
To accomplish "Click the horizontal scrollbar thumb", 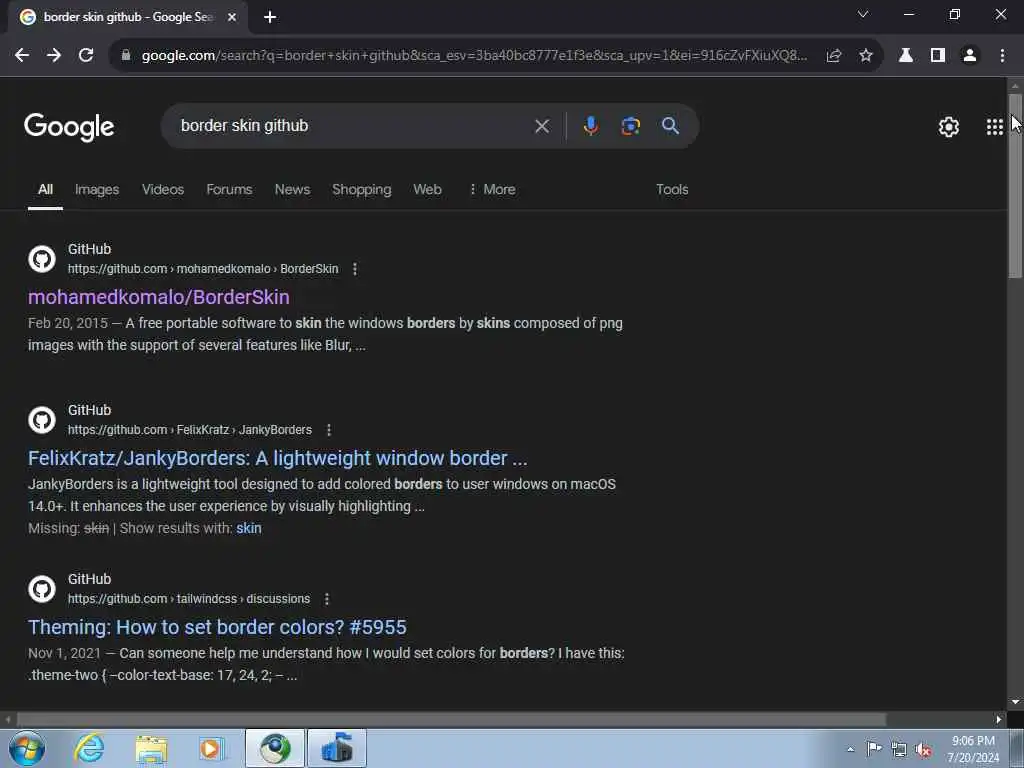I will coord(451,720).
